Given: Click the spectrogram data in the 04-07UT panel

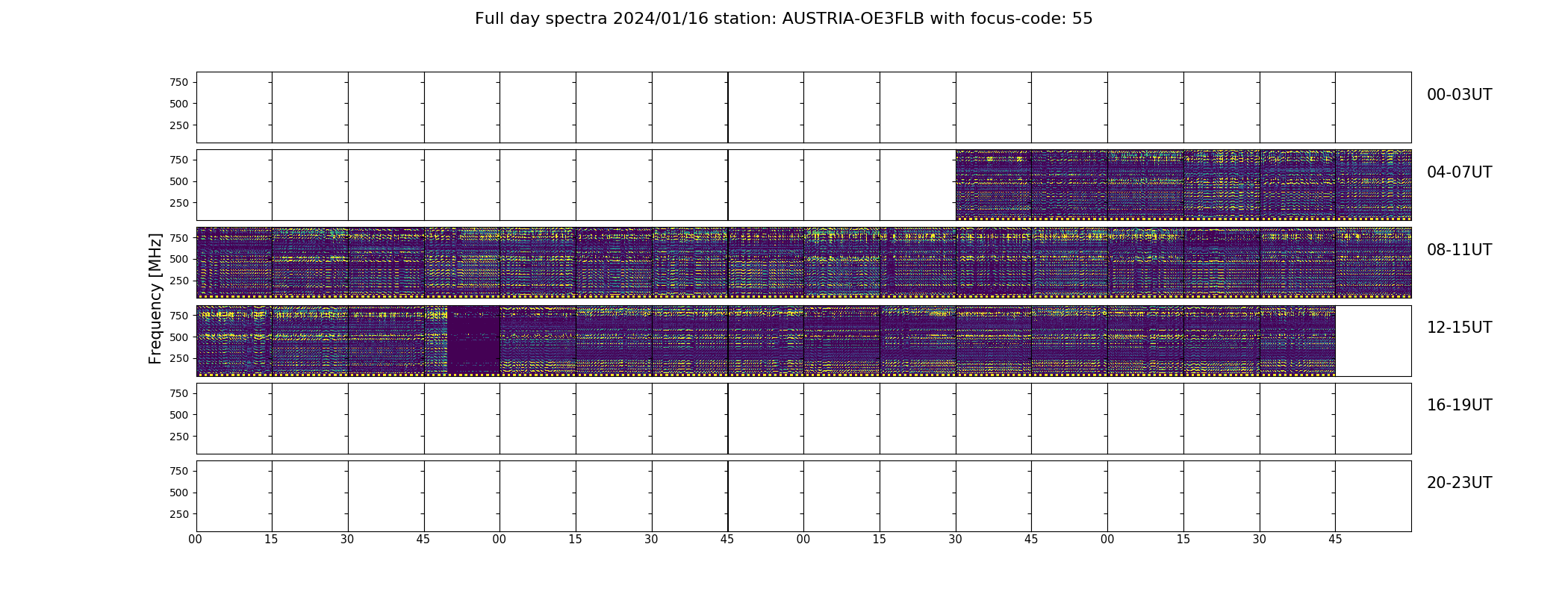Looking at the screenshot, I should point(1183,185).
